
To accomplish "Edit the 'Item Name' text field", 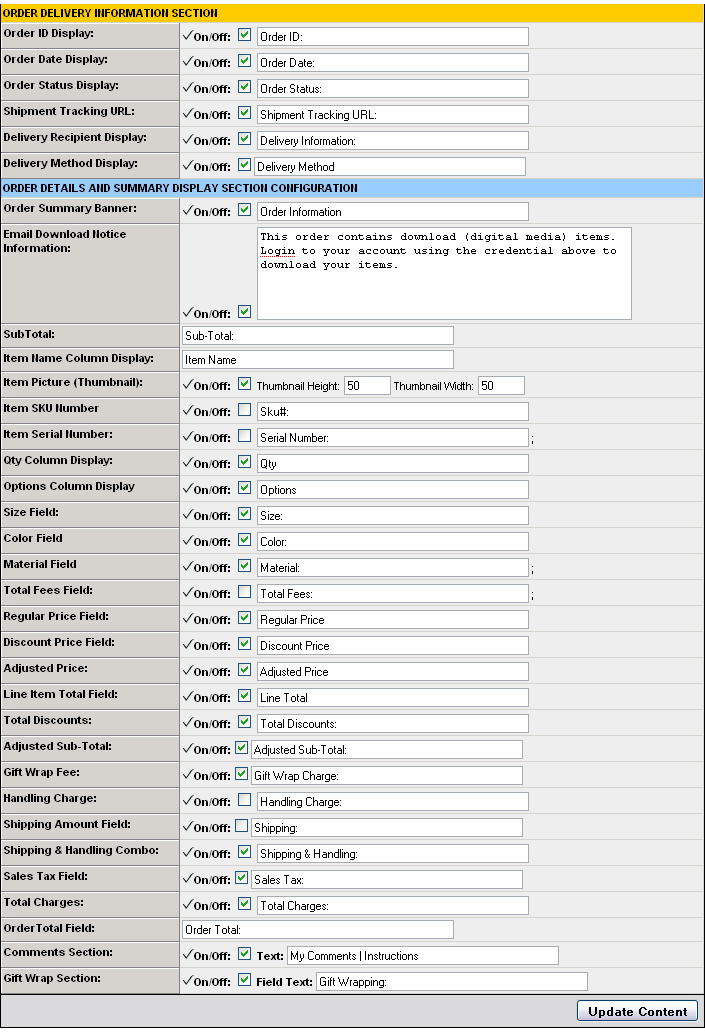I will (x=317, y=359).
